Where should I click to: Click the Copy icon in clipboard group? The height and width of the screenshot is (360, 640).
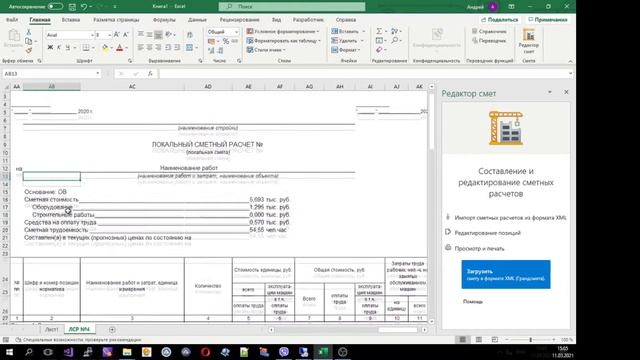point(29,41)
